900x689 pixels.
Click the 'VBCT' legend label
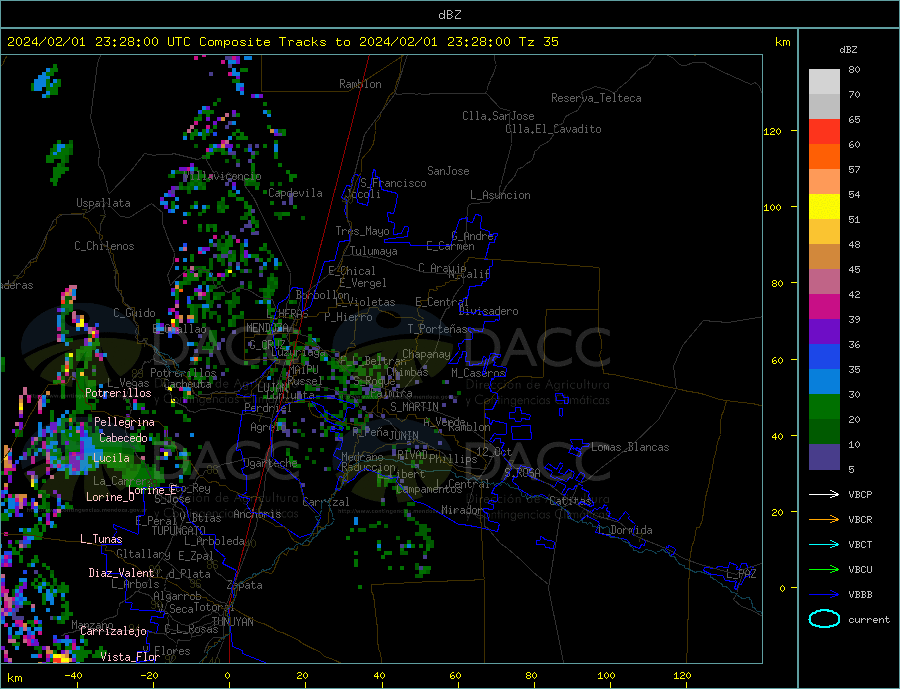tap(860, 544)
